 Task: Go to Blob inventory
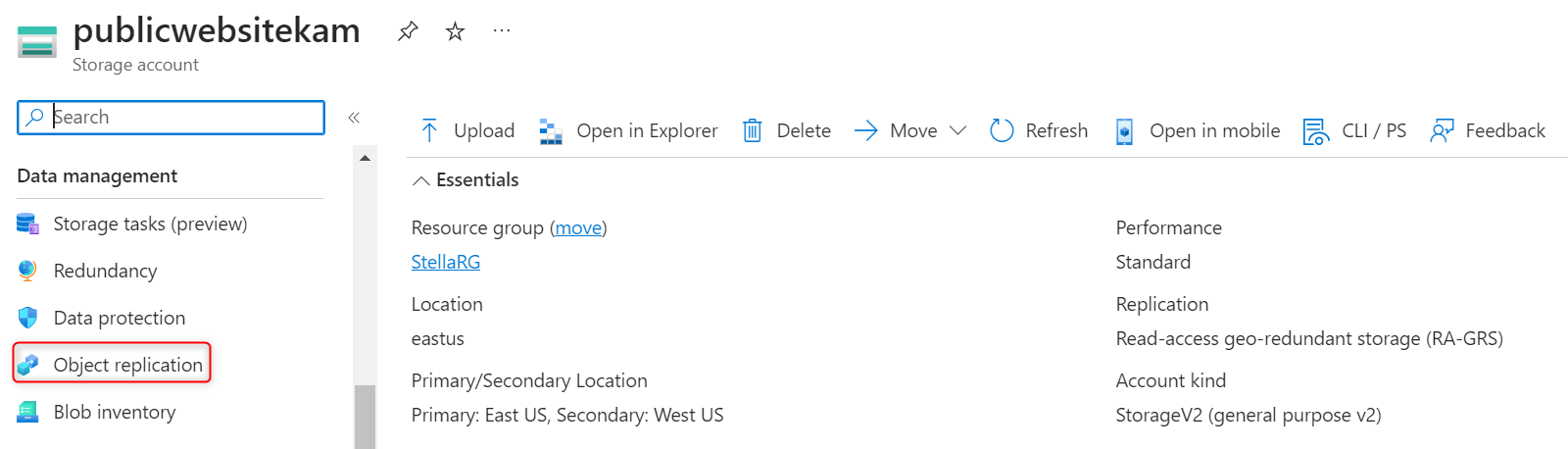pos(114,412)
